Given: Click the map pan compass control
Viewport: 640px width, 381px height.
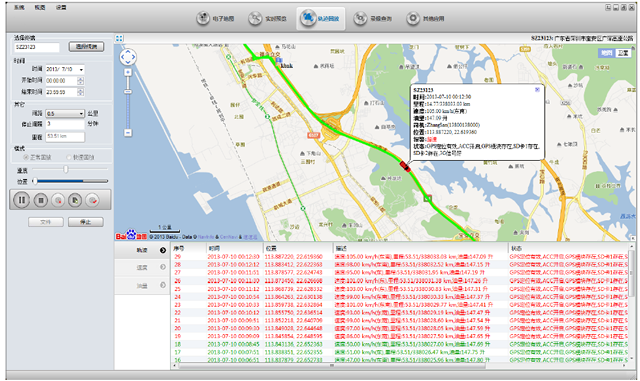Looking at the screenshot, I should pyautogui.click(x=128, y=57).
